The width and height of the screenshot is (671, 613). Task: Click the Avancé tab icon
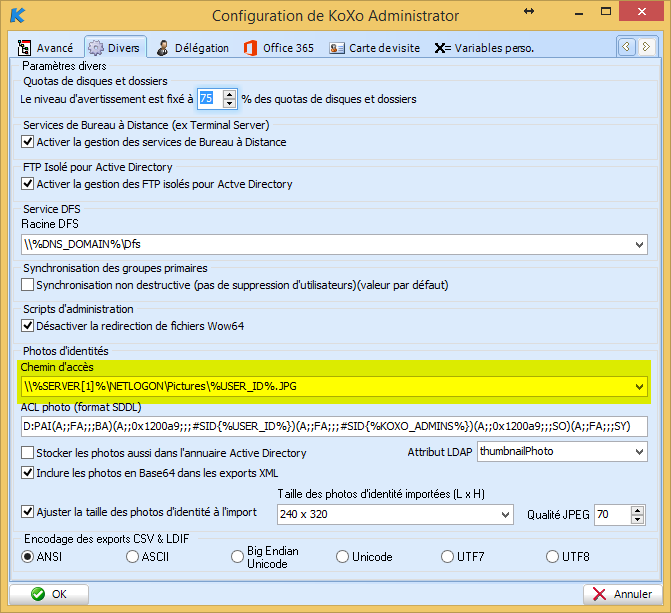click(x=24, y=48)
